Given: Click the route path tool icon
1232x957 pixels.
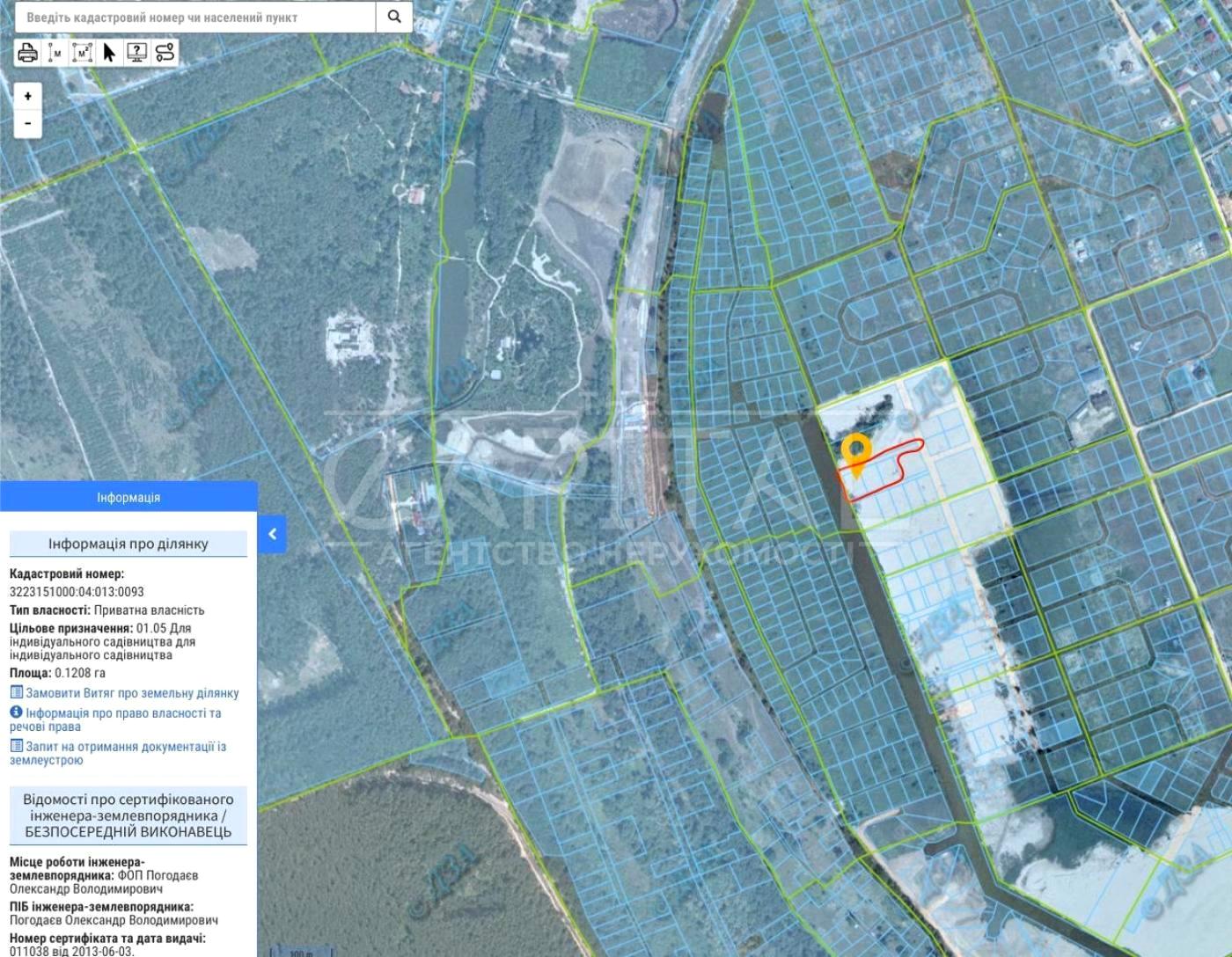Looking at the screenshot, I should 165,53.
